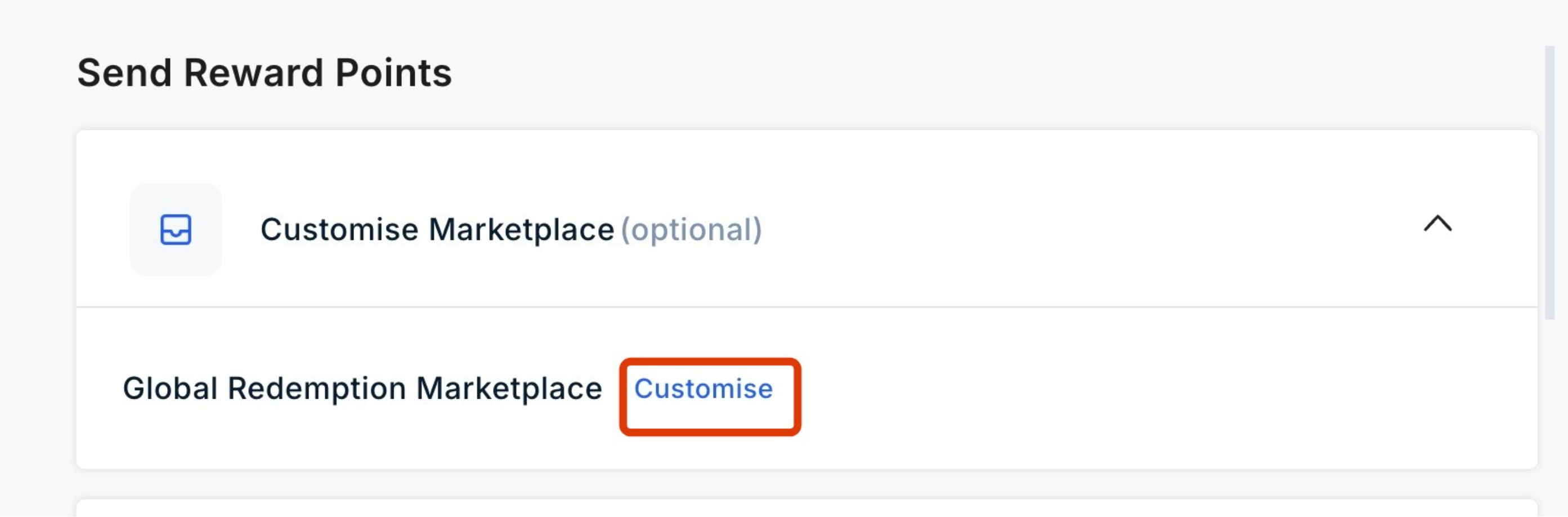
Task: Select the next card below Marketplace section
Action: pos(807,508)
